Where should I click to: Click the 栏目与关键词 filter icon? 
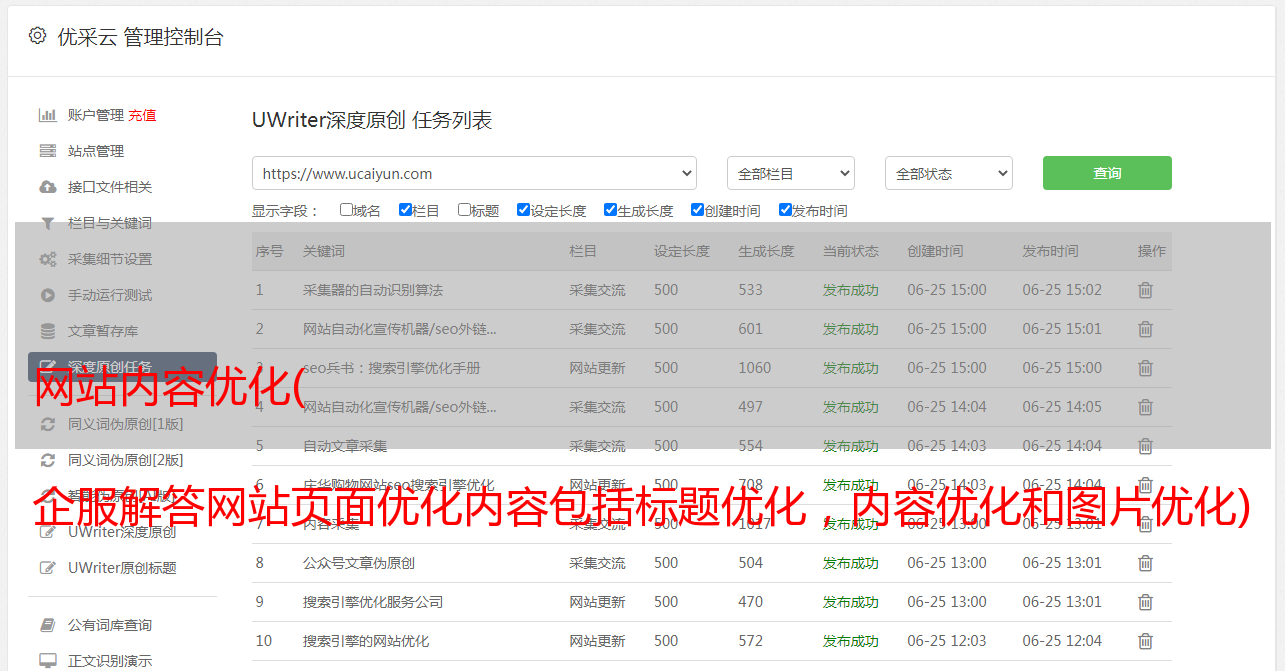tap(47, 223)
